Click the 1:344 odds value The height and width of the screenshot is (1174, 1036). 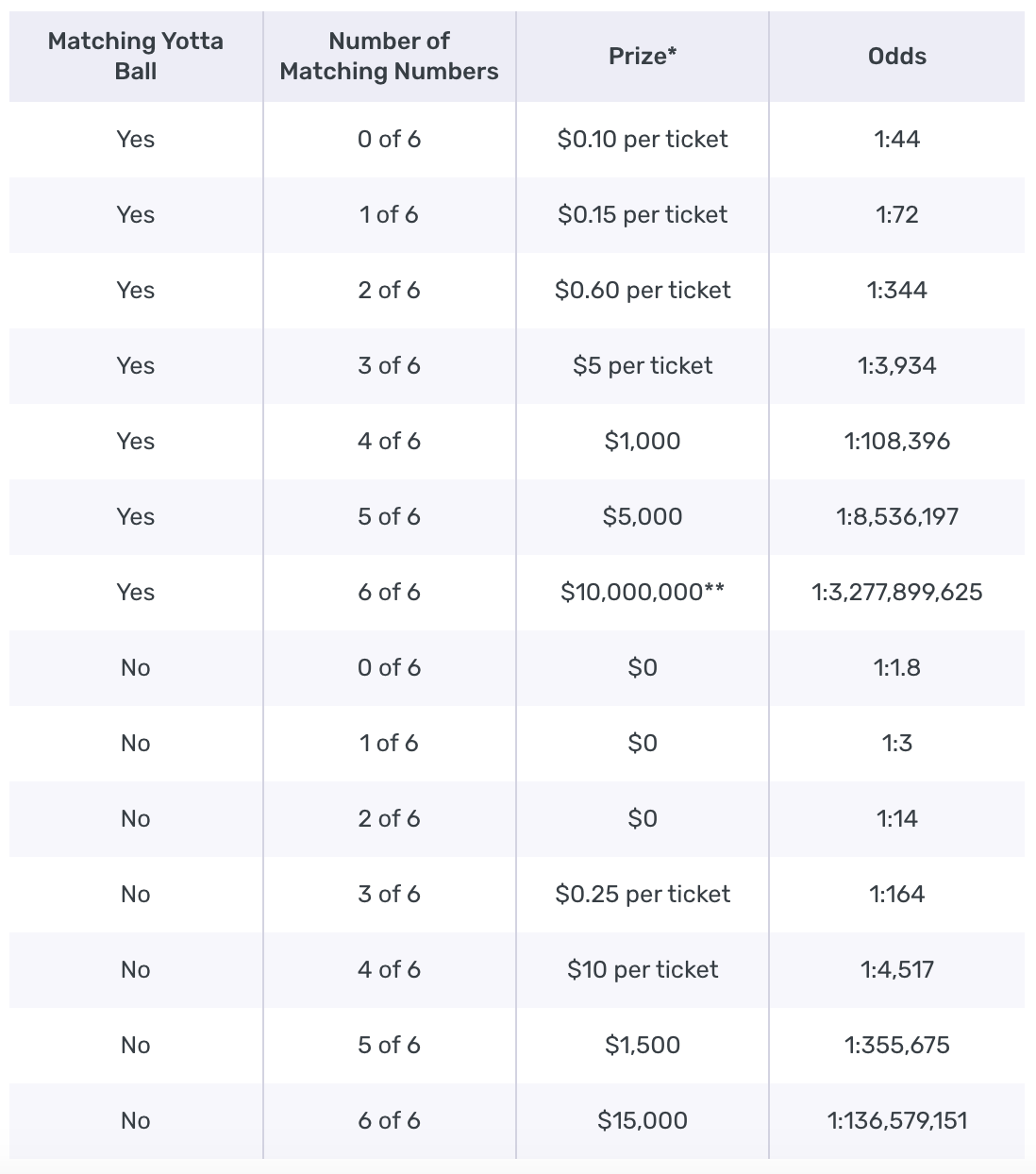(x=897, y=290)
